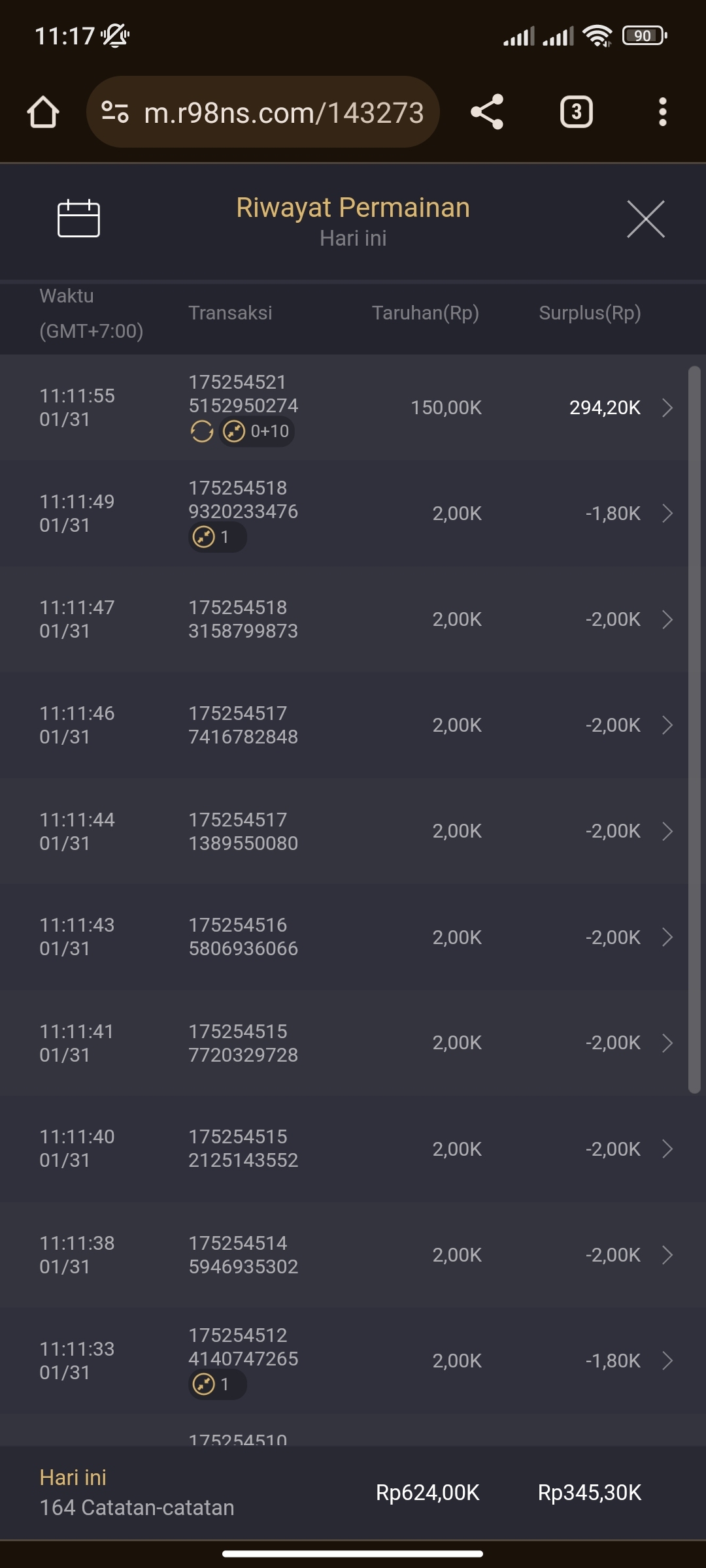Tap the Hari ini summary label at bottom
This screenshot has height=1568, width=706.
click(73, 1478)
